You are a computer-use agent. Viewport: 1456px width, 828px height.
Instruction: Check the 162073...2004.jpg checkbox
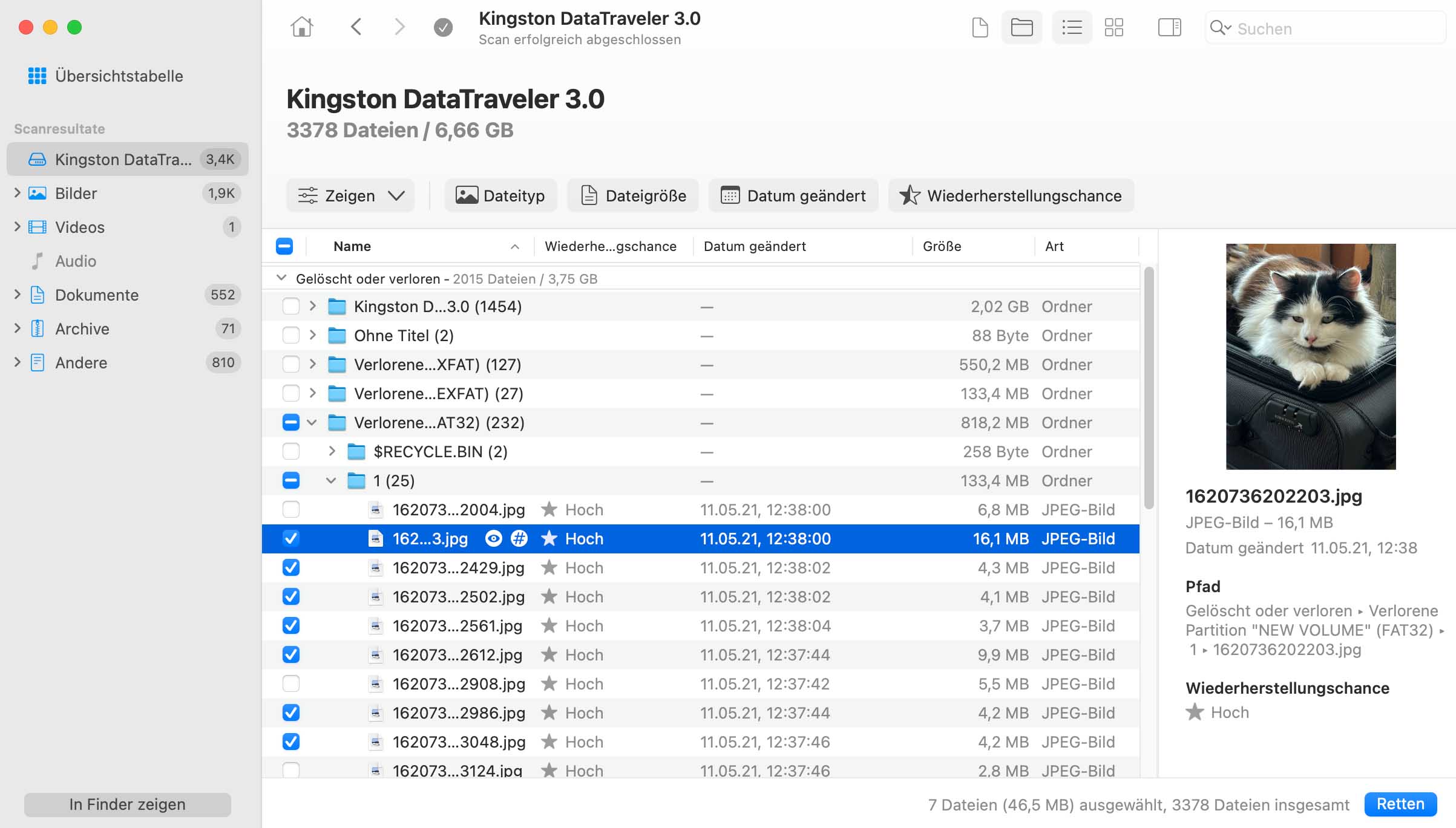(x=291, y=510)
